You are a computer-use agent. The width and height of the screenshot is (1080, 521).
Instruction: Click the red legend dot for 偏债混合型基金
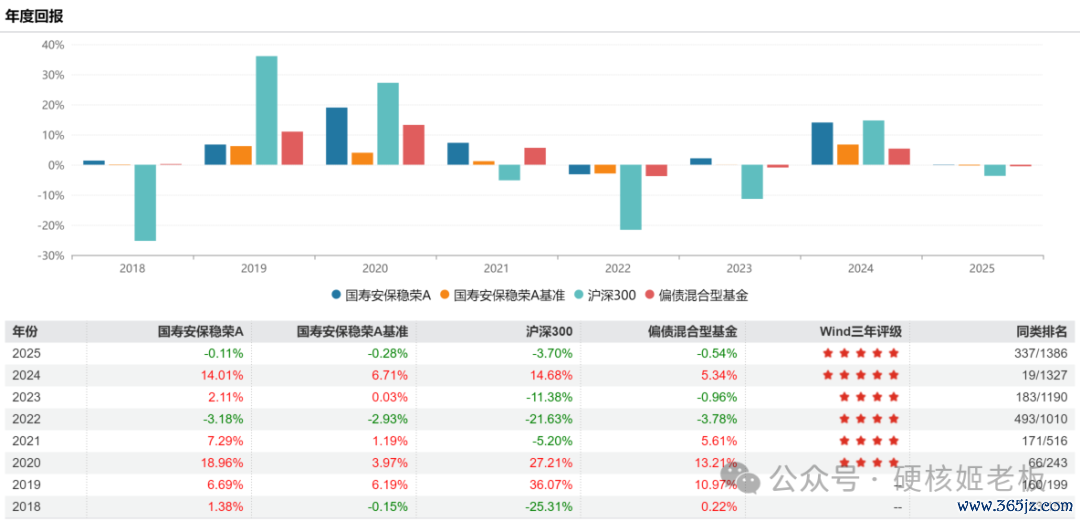(649, 295)
